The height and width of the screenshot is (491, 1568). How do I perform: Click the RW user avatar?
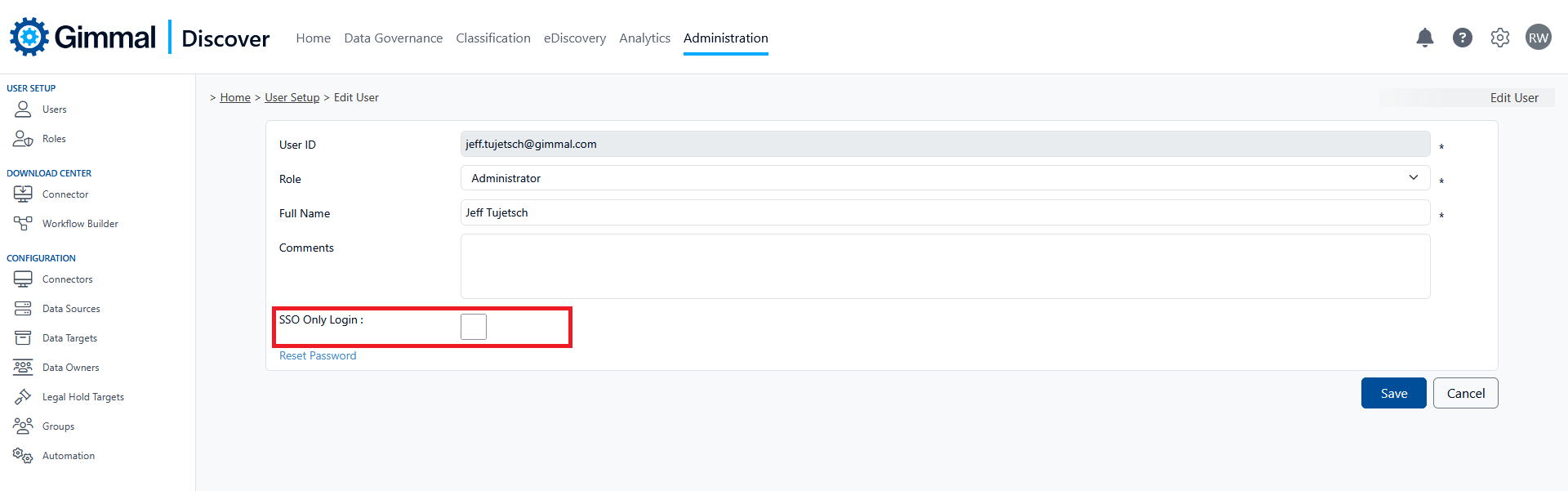(1538, 38)
